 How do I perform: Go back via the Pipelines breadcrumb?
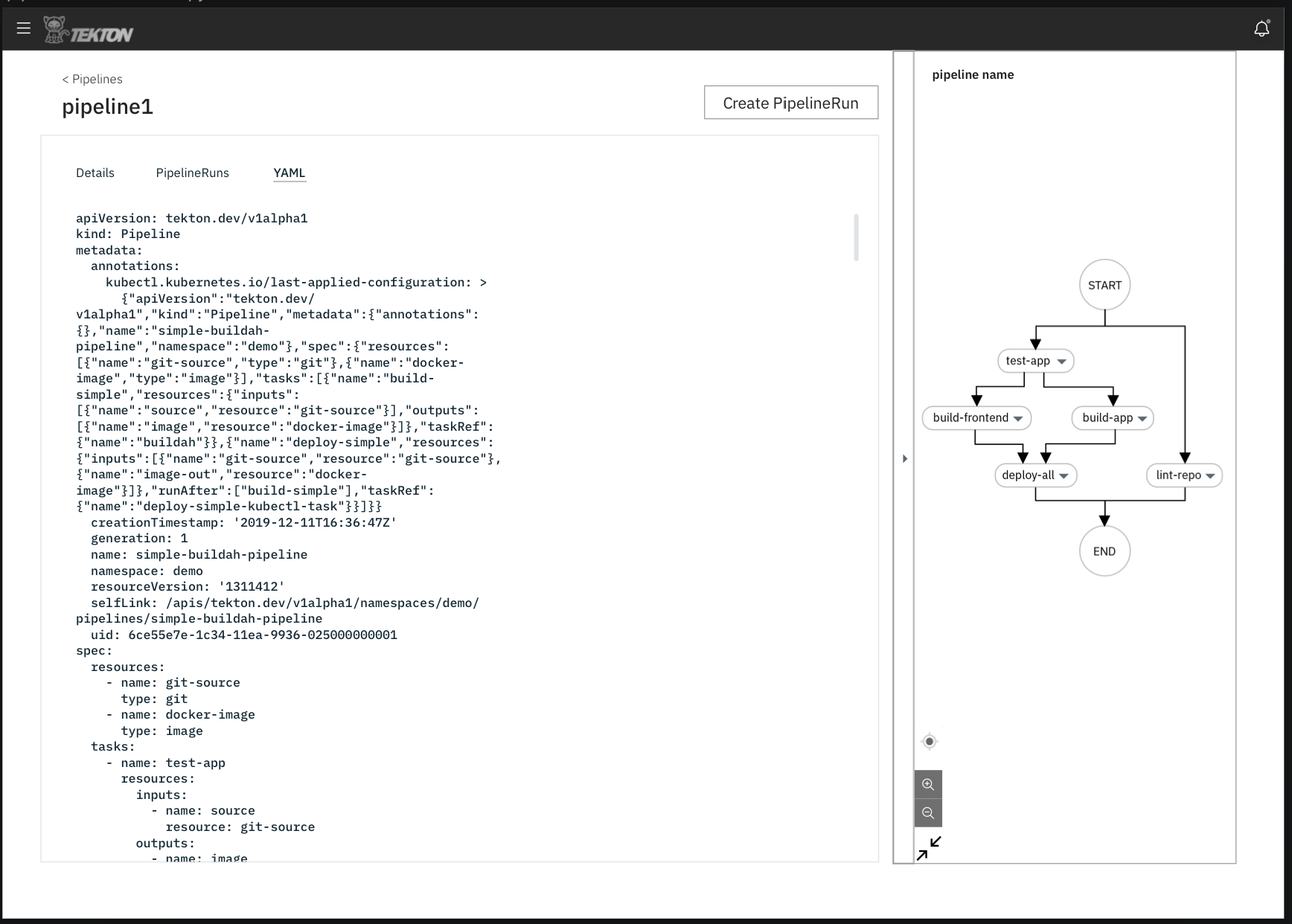click(x=92, y=79)
